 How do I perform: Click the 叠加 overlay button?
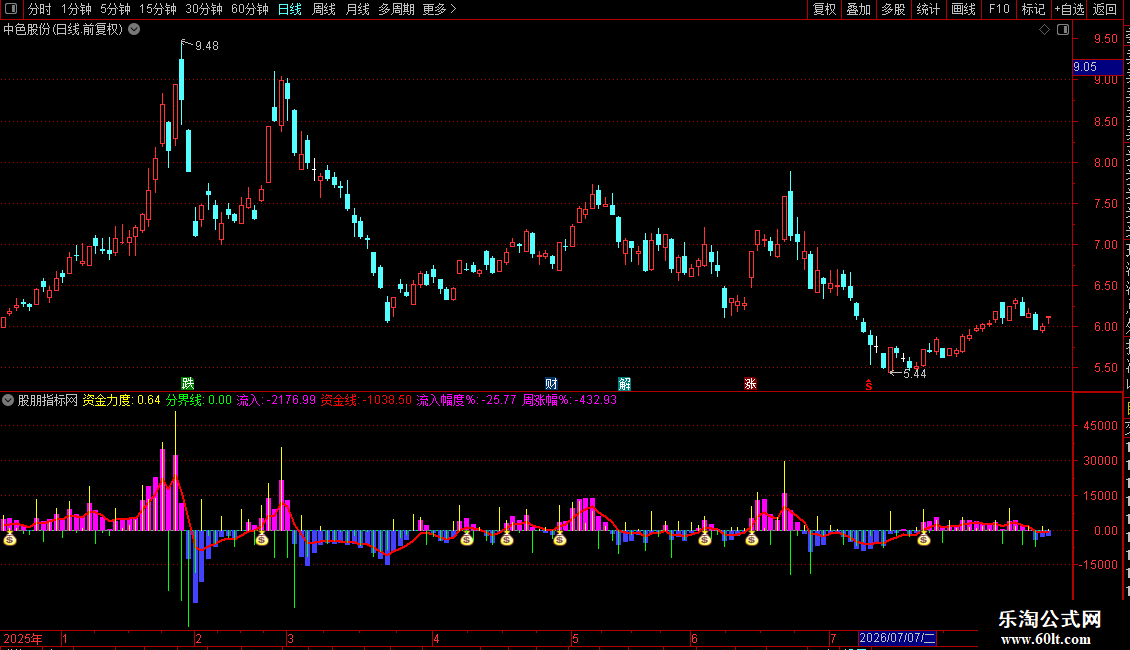[859, 9]
